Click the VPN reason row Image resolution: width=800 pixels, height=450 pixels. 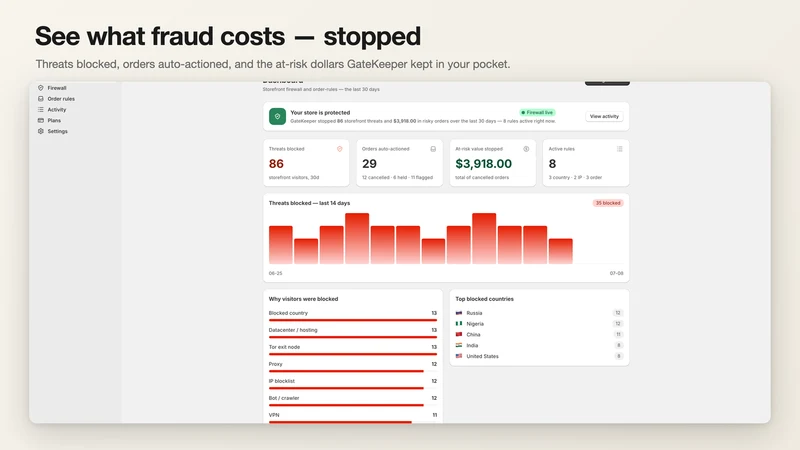353,417
